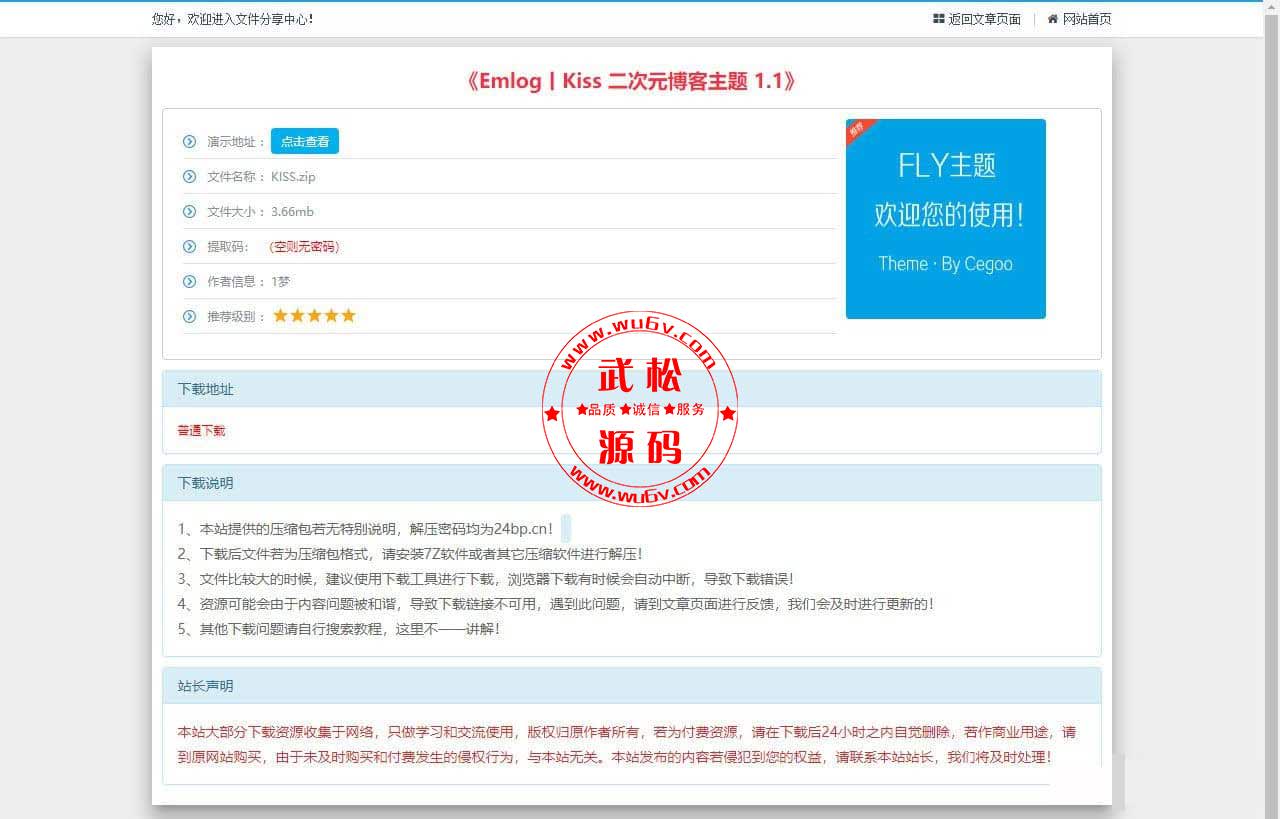Click the 站长声明 section header

tap(632, 686)
